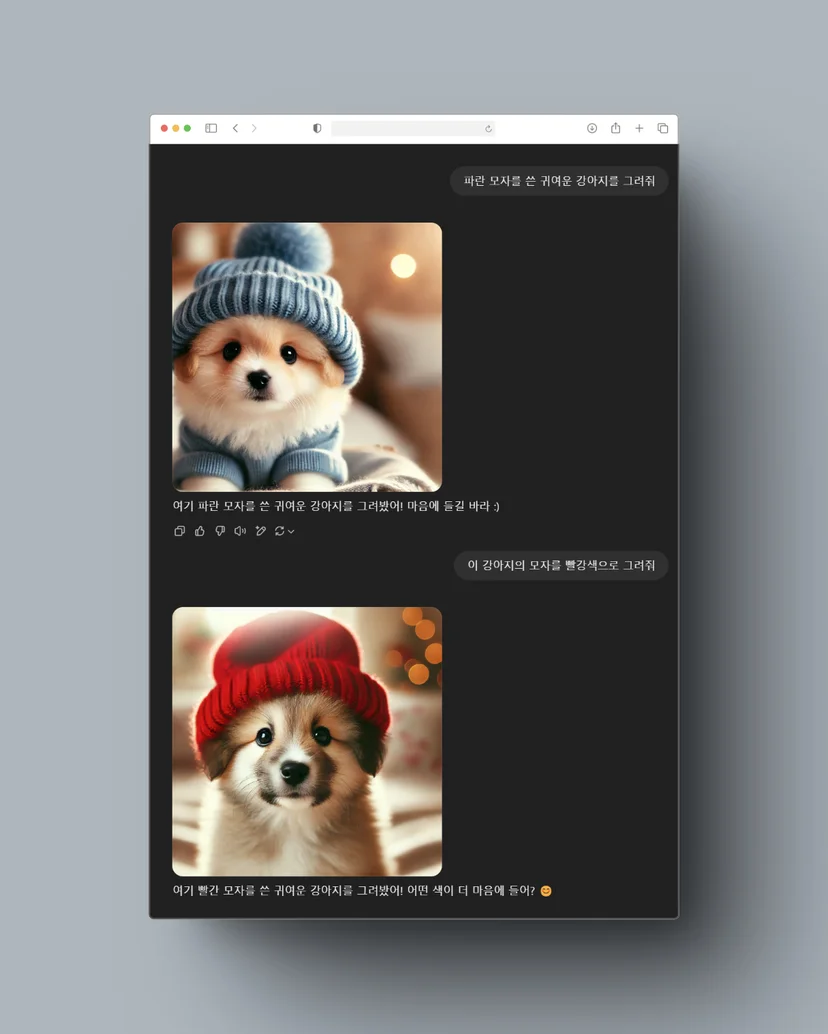Edit the response with the pencil icon

coord(260,531)
